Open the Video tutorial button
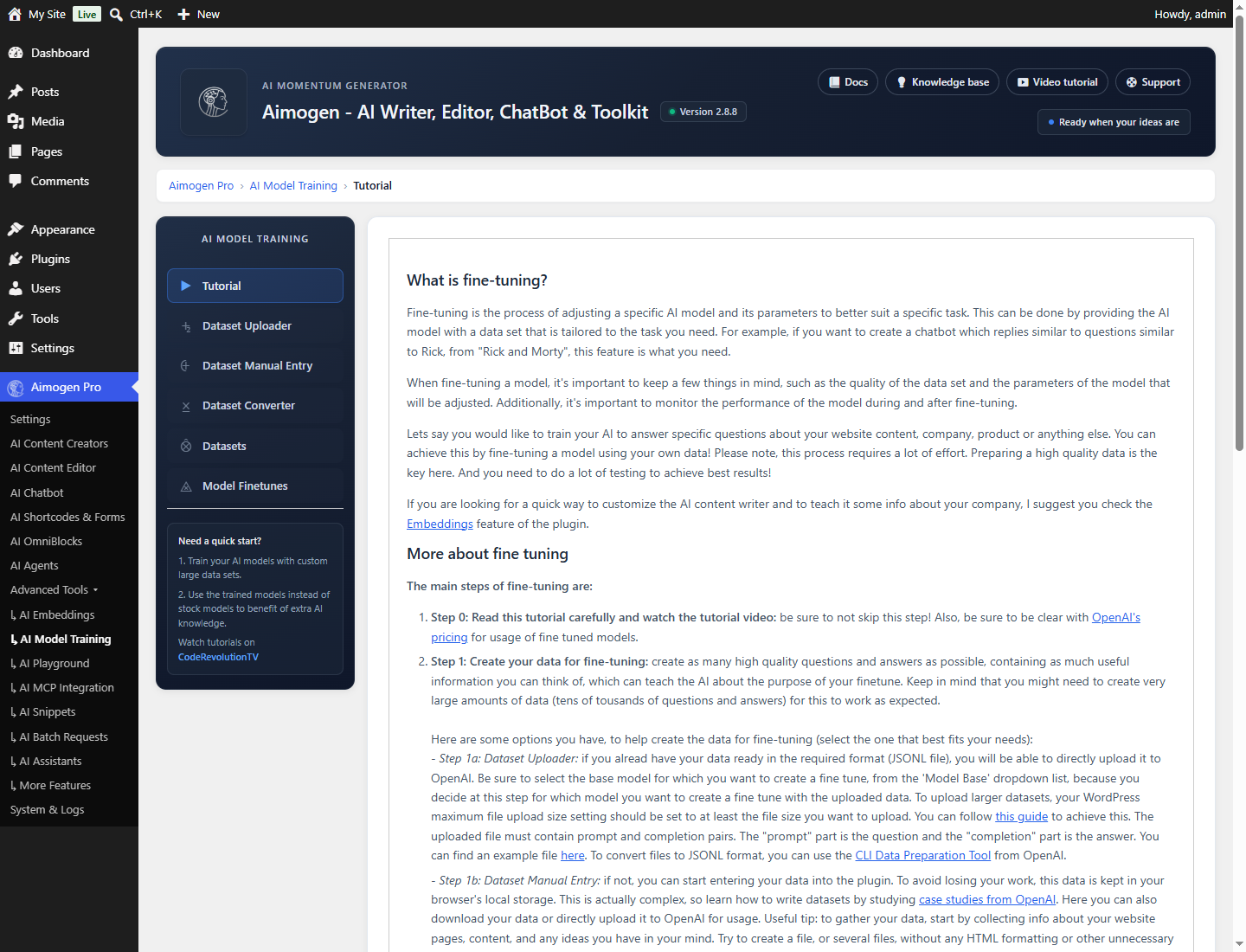 pos(1057,82)
